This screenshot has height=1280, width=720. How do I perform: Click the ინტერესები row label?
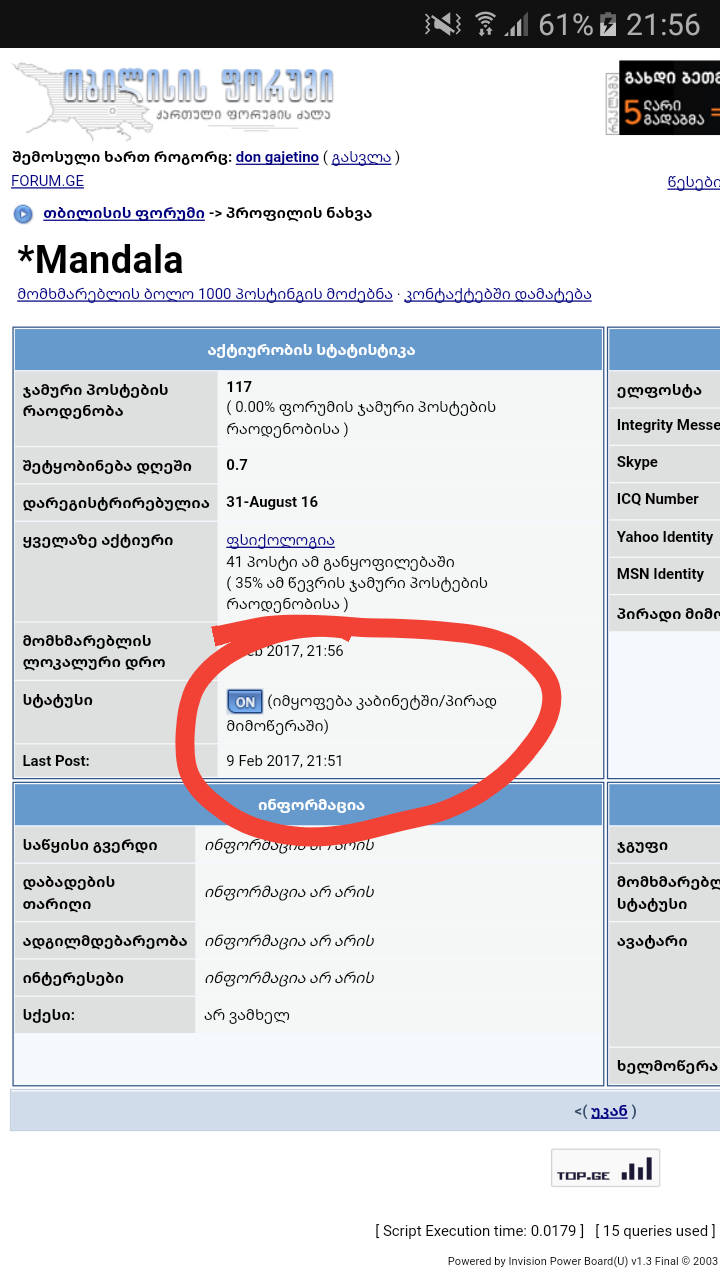(x=73, y=978)
